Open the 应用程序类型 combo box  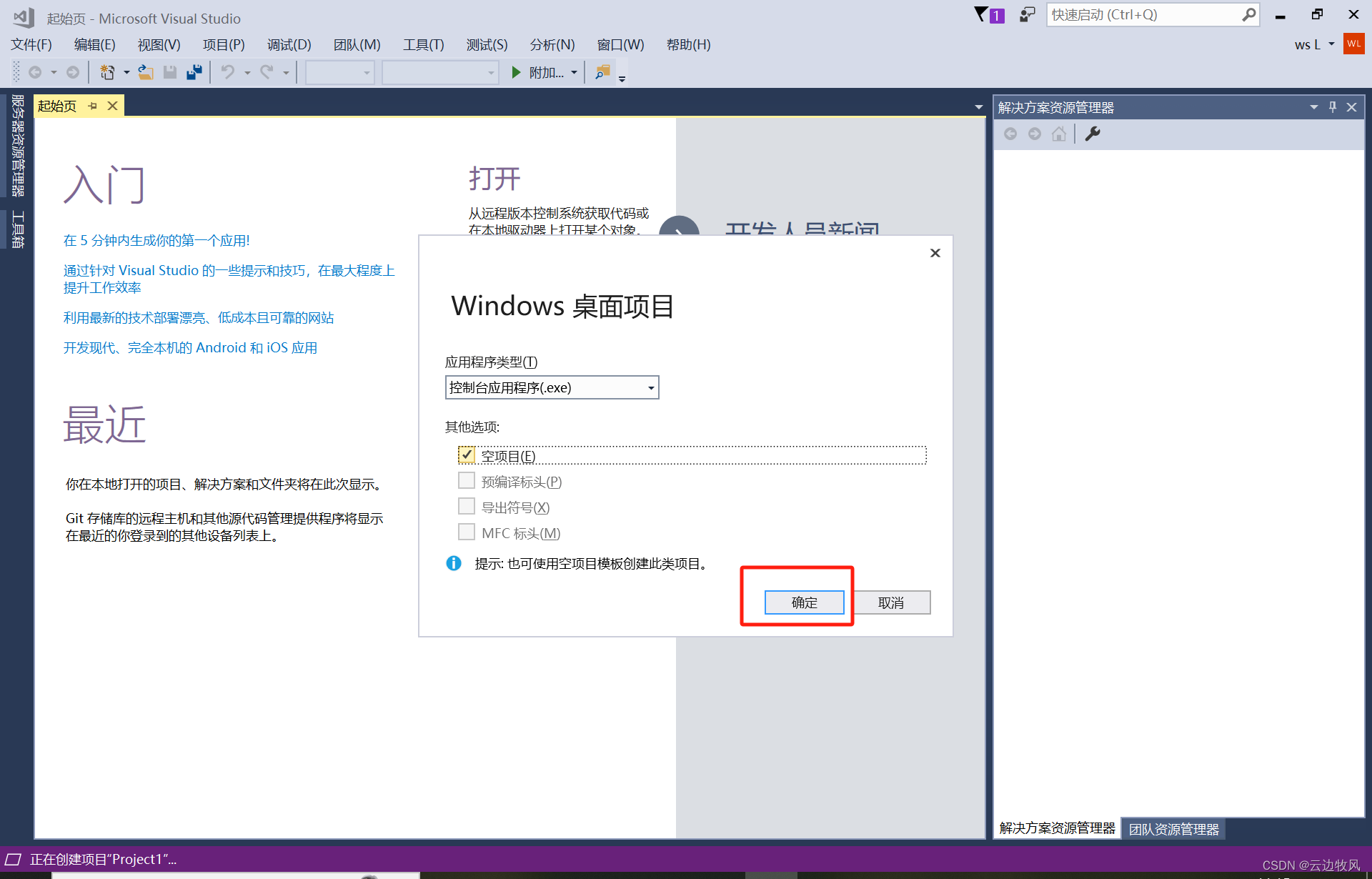point(551,387)
